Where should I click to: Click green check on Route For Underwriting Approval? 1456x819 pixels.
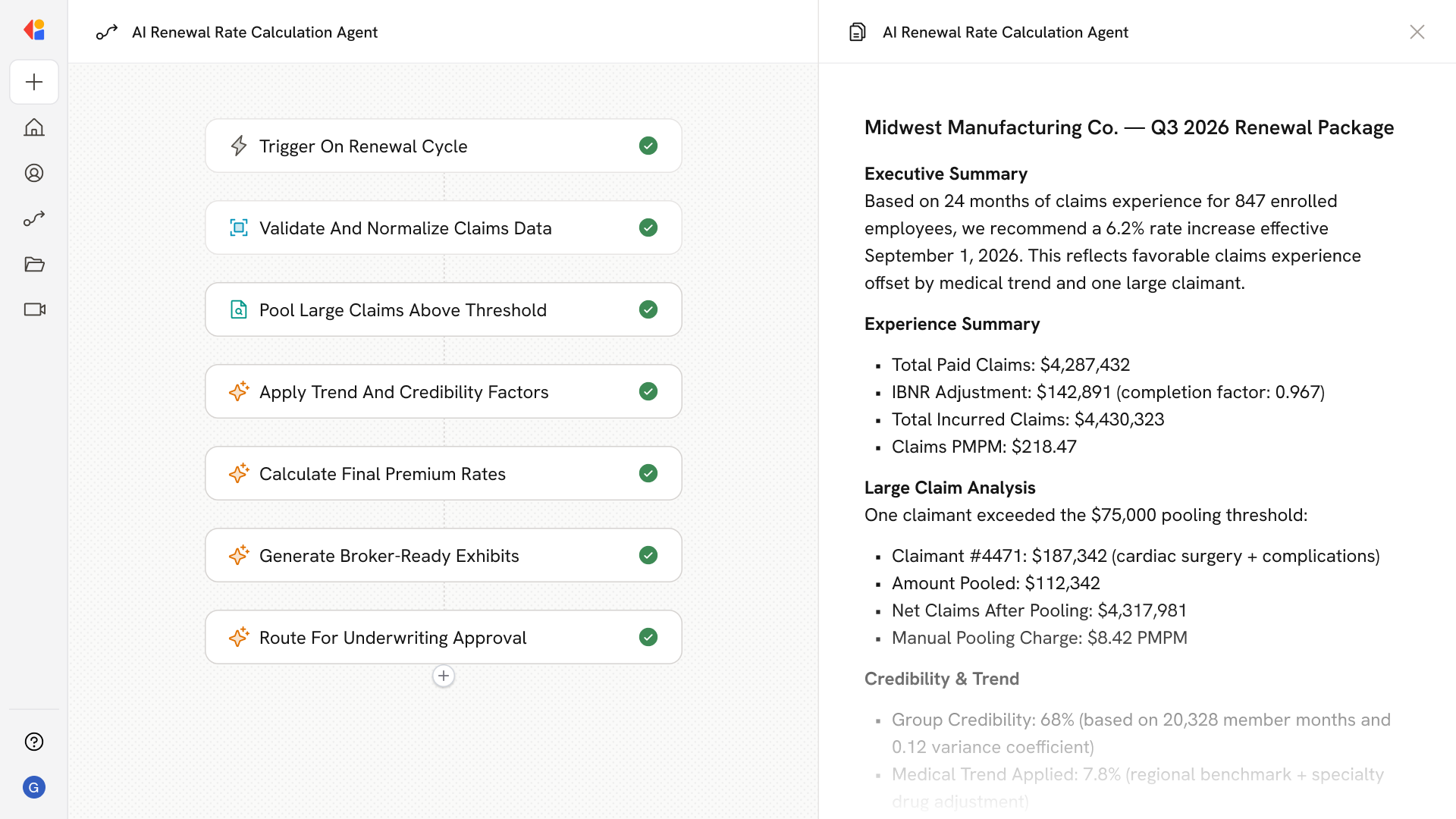coord(648,637)
